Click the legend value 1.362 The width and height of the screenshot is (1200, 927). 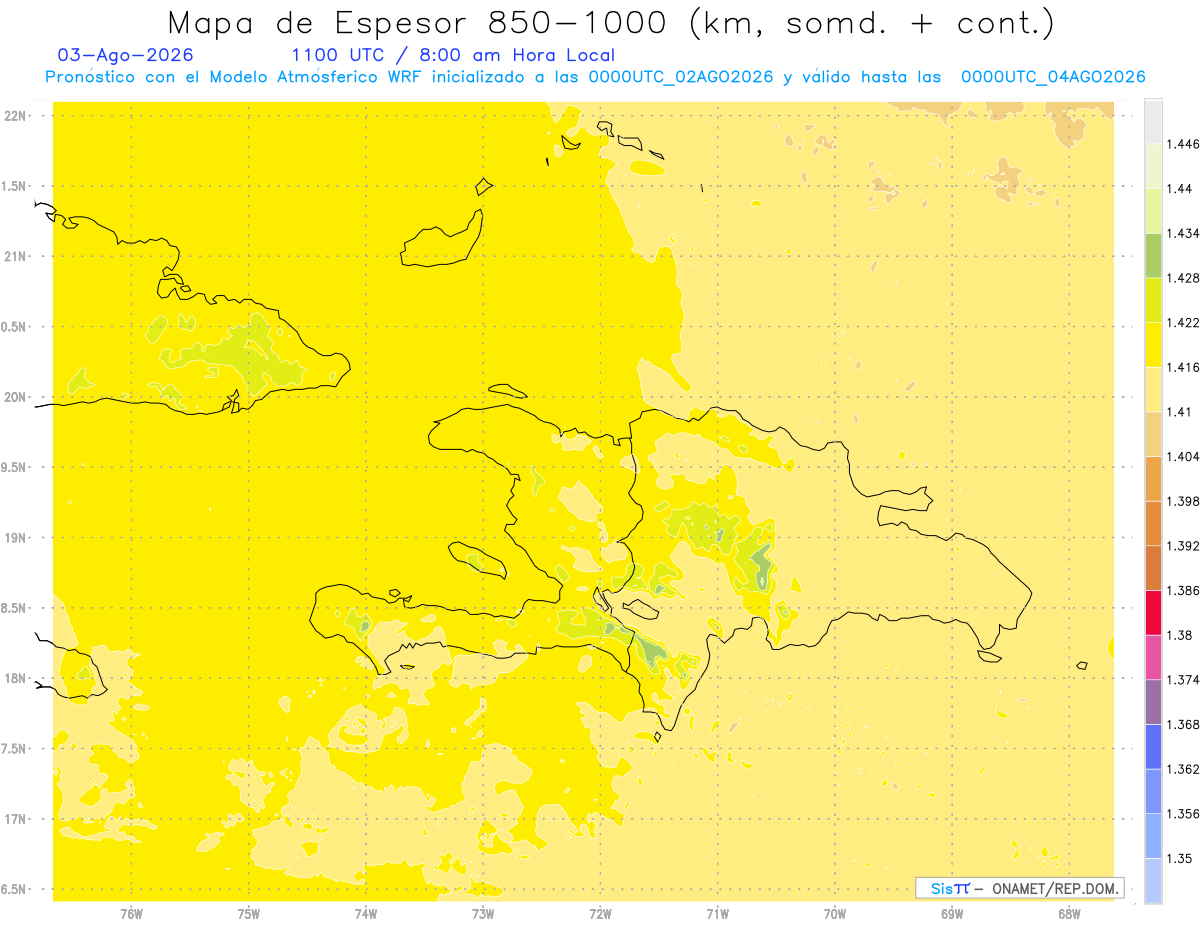click(x=1182, y=769)
